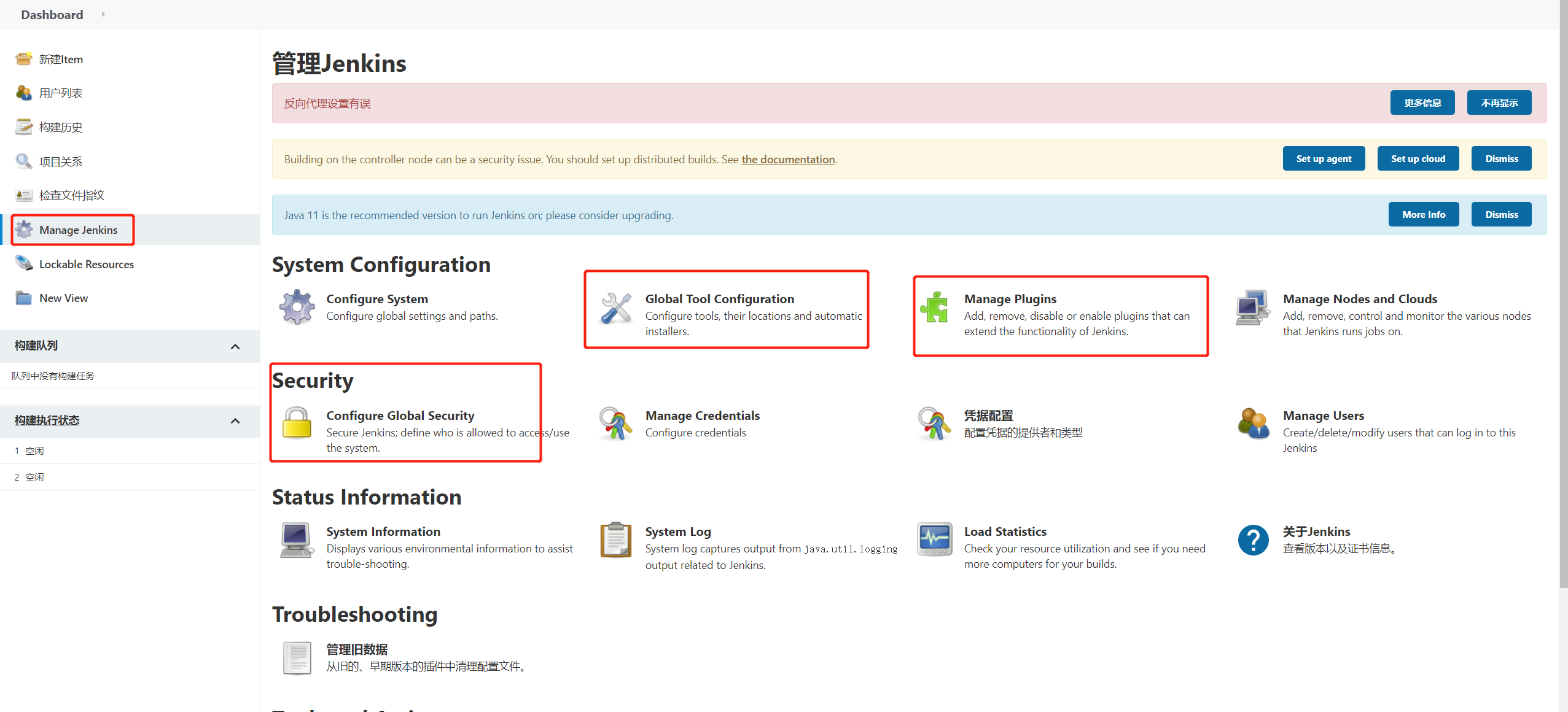Click the Configure System gear icon
Screen dimensions: 1568x712
click(x=297, y=306)
